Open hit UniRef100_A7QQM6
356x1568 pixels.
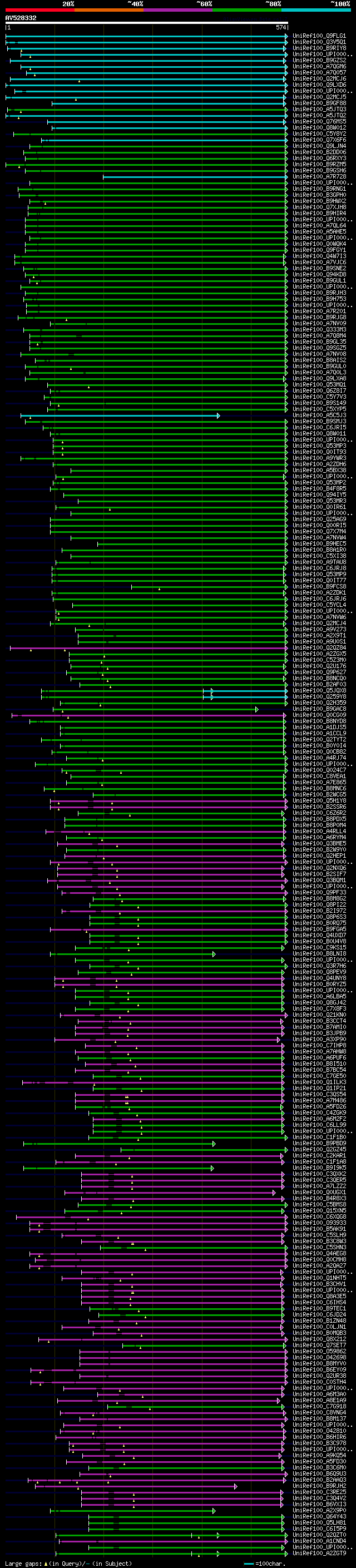[x=319, y=66]
